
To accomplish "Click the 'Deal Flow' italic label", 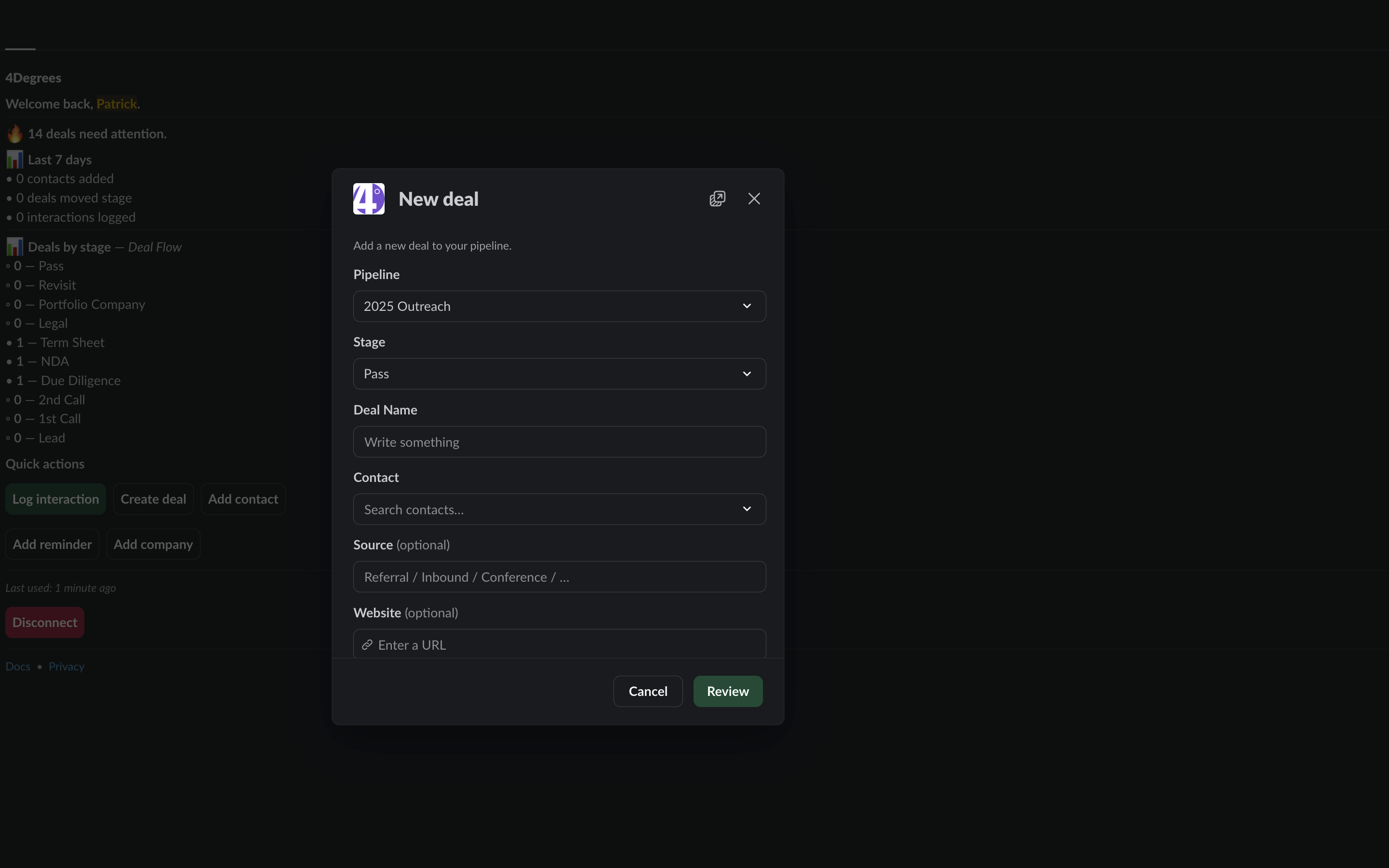I will [154, 247].
